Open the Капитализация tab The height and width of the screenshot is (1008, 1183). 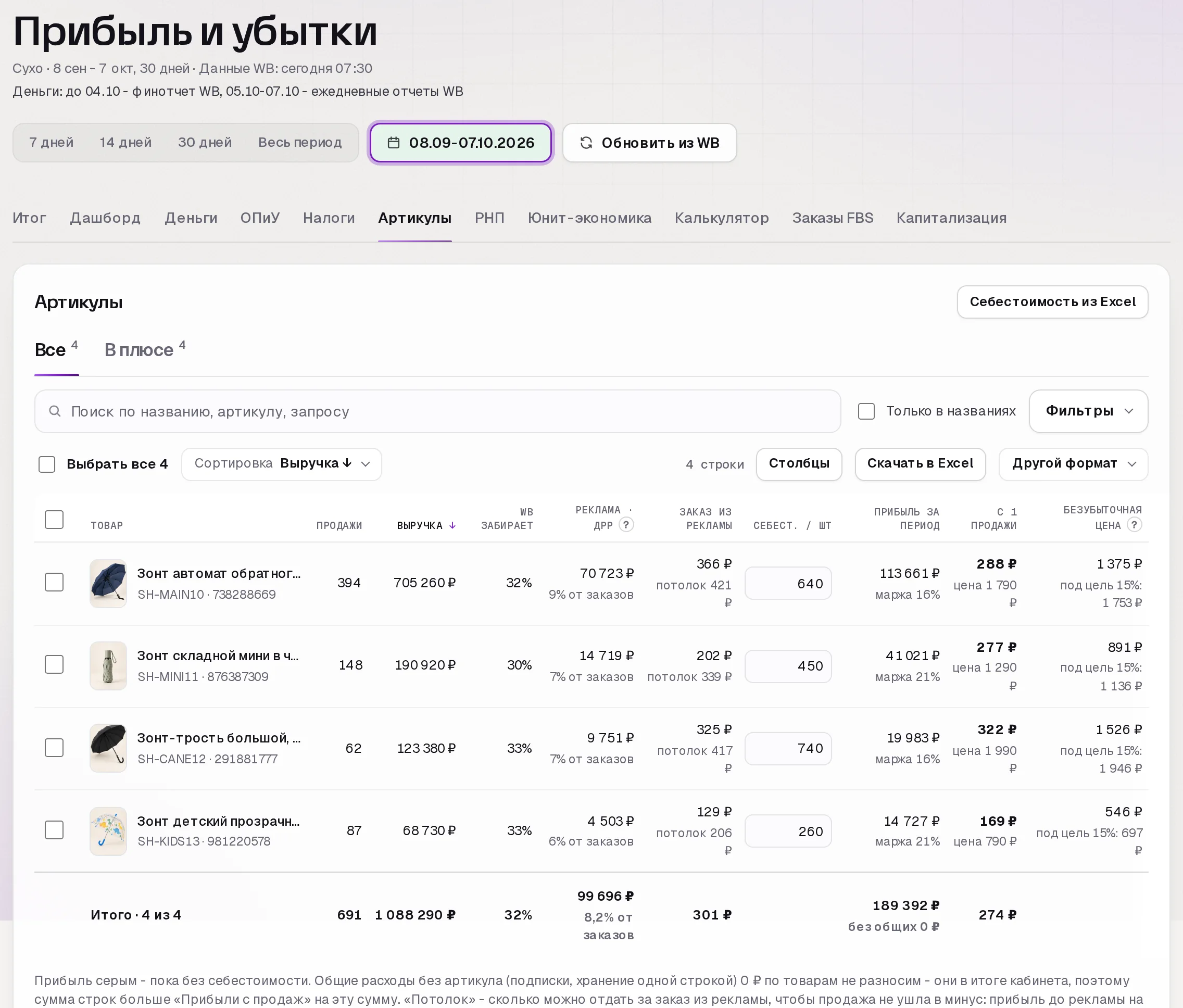coord(951,218)
